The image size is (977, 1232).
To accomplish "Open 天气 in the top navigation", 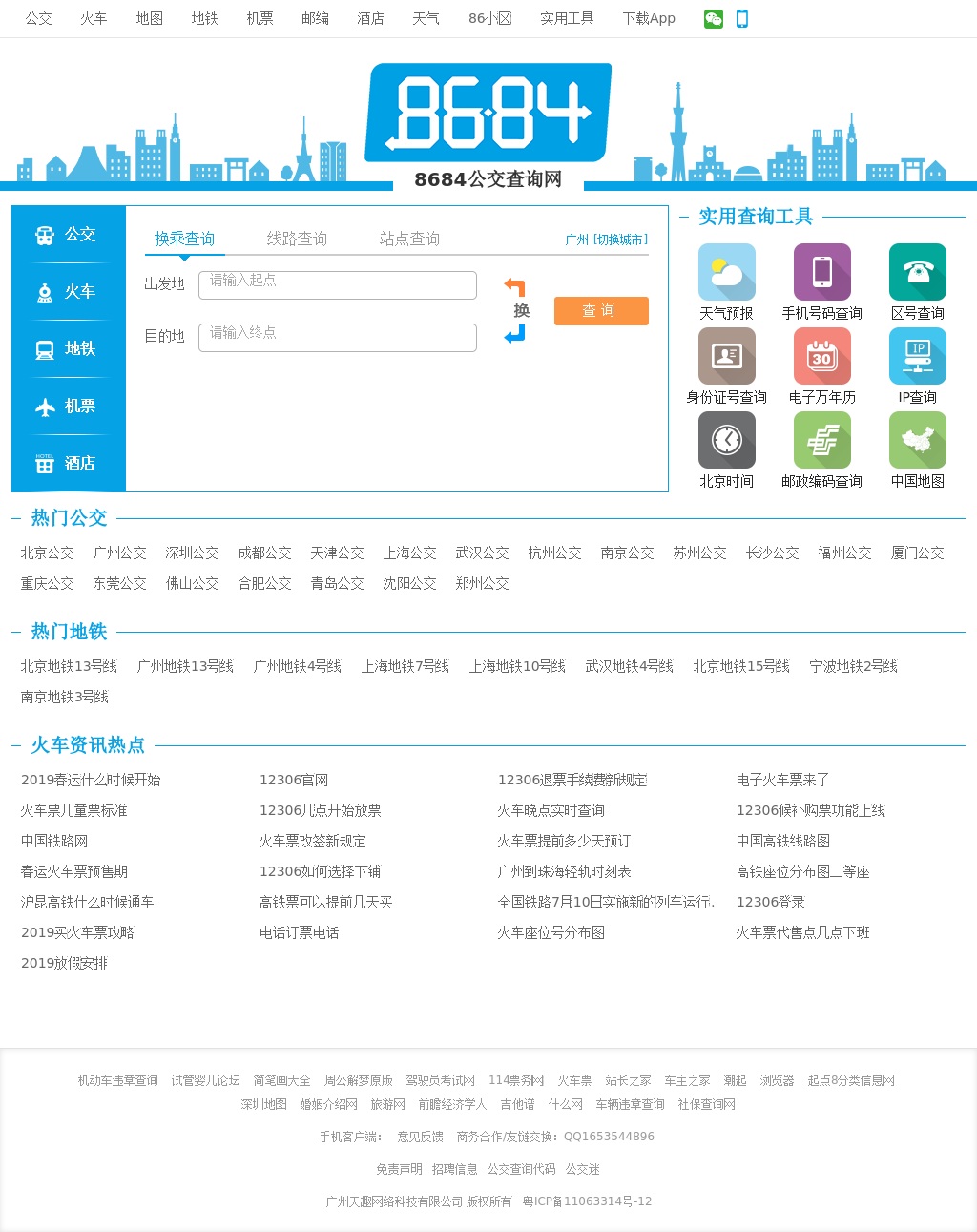I will coord(426,18).
